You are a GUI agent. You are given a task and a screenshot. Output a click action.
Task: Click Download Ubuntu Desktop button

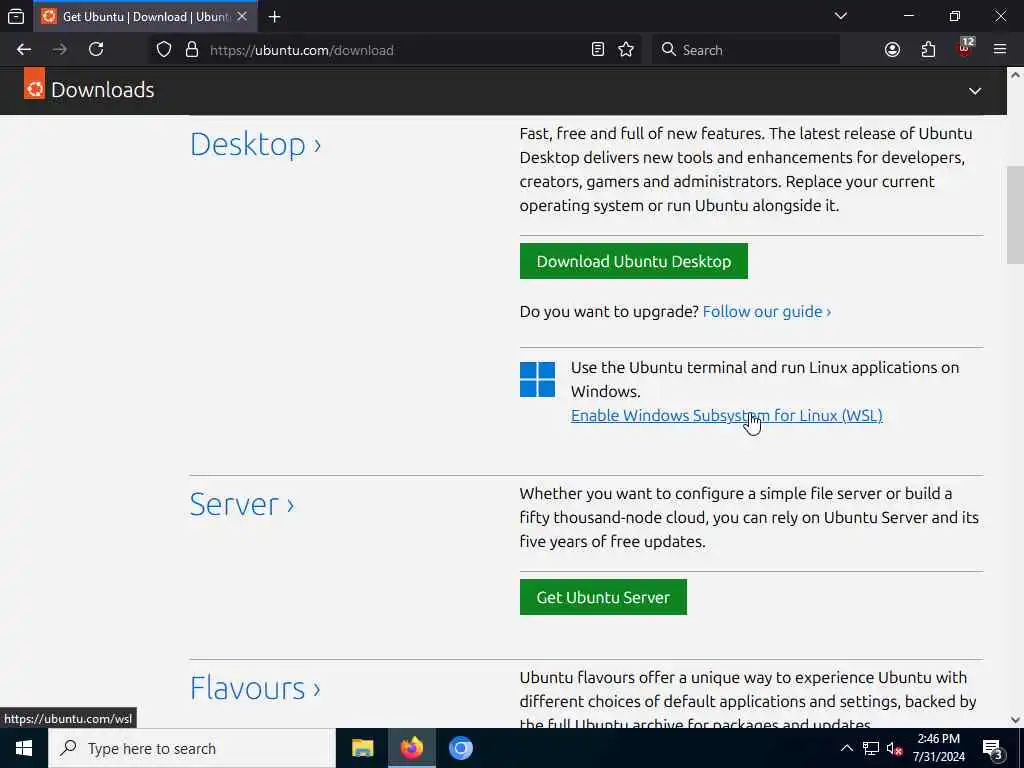pyautogui.click(x=633, y=261)
